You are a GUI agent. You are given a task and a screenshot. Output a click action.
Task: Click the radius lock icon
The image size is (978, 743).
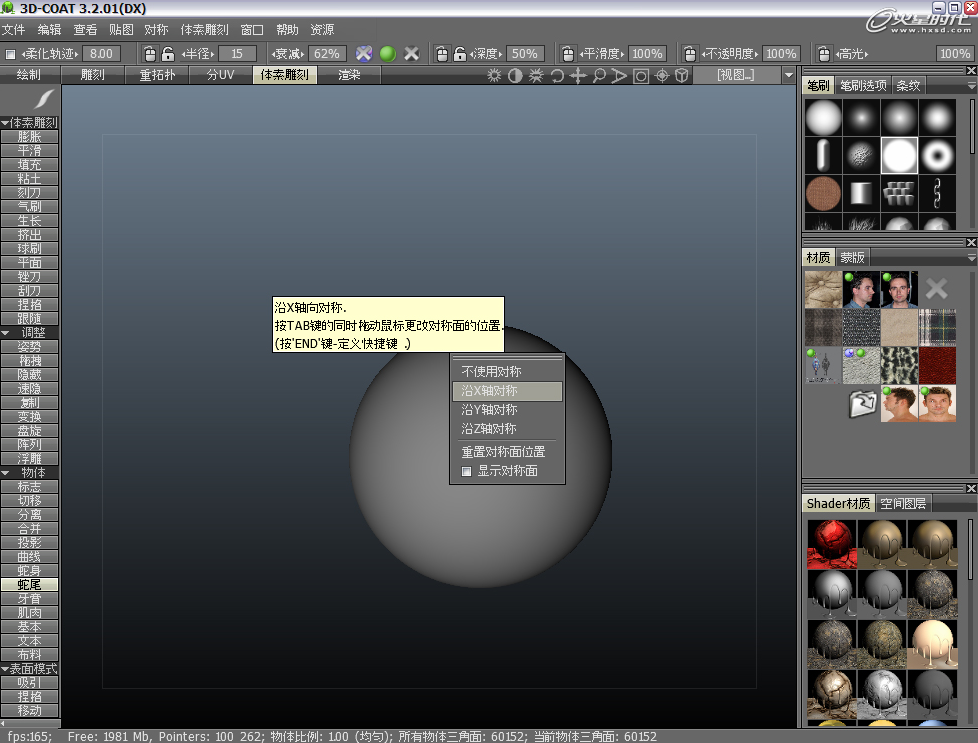point(168,53)
